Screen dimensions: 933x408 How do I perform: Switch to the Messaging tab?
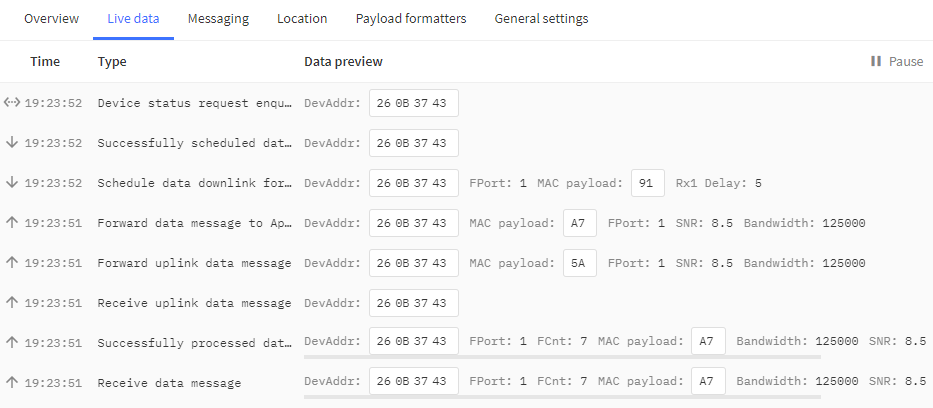point(218,19)
